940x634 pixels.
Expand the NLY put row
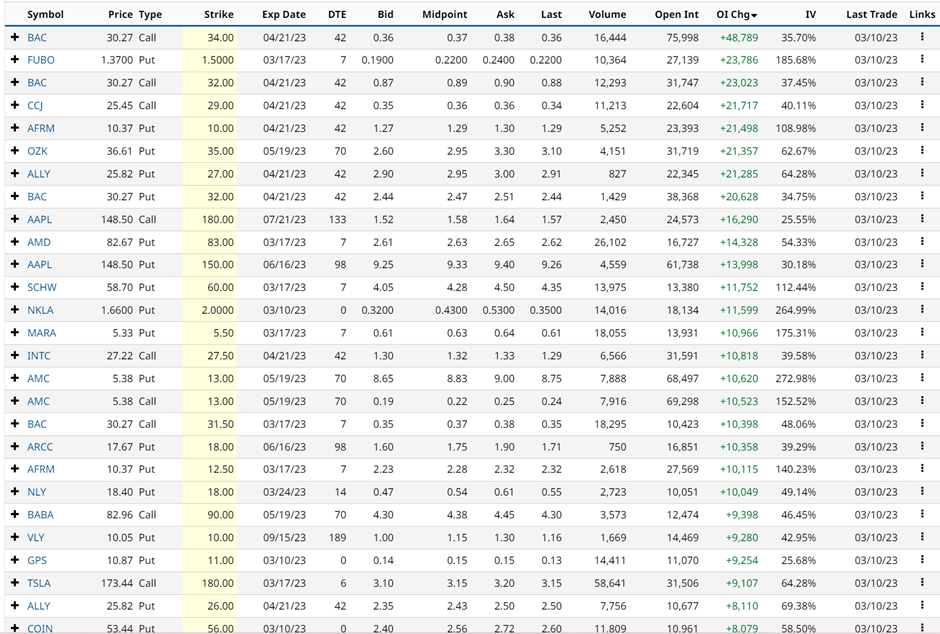[15, 492]
